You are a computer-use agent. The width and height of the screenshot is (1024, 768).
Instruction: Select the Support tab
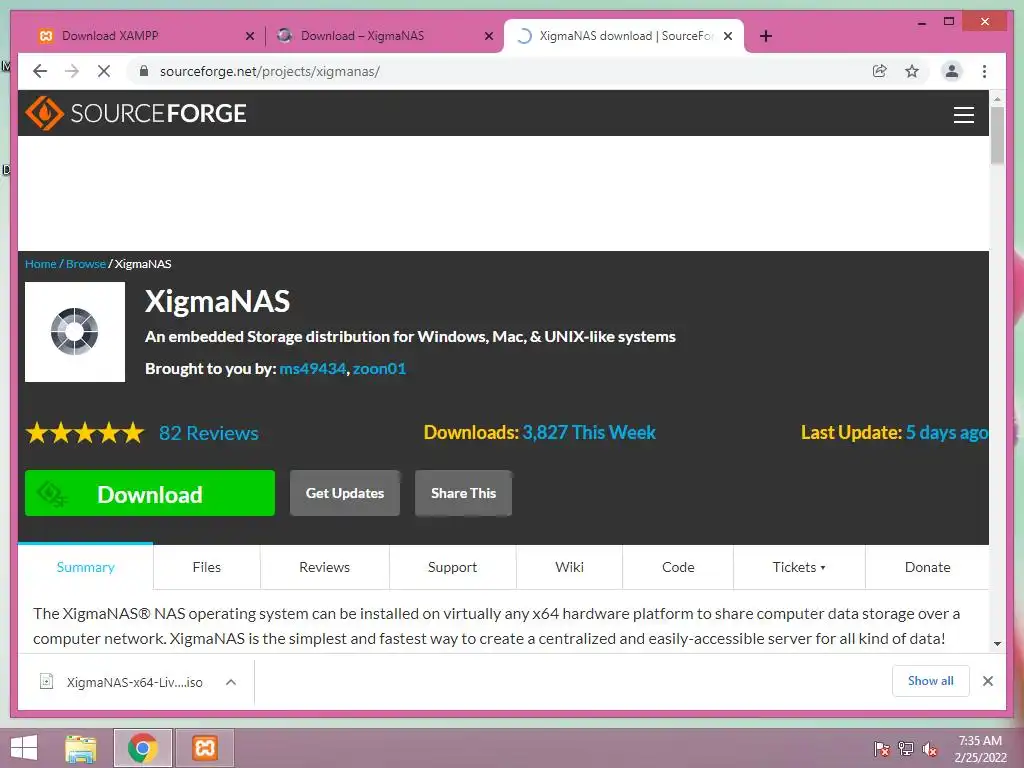pyautogui.click(x=453, y=567)
